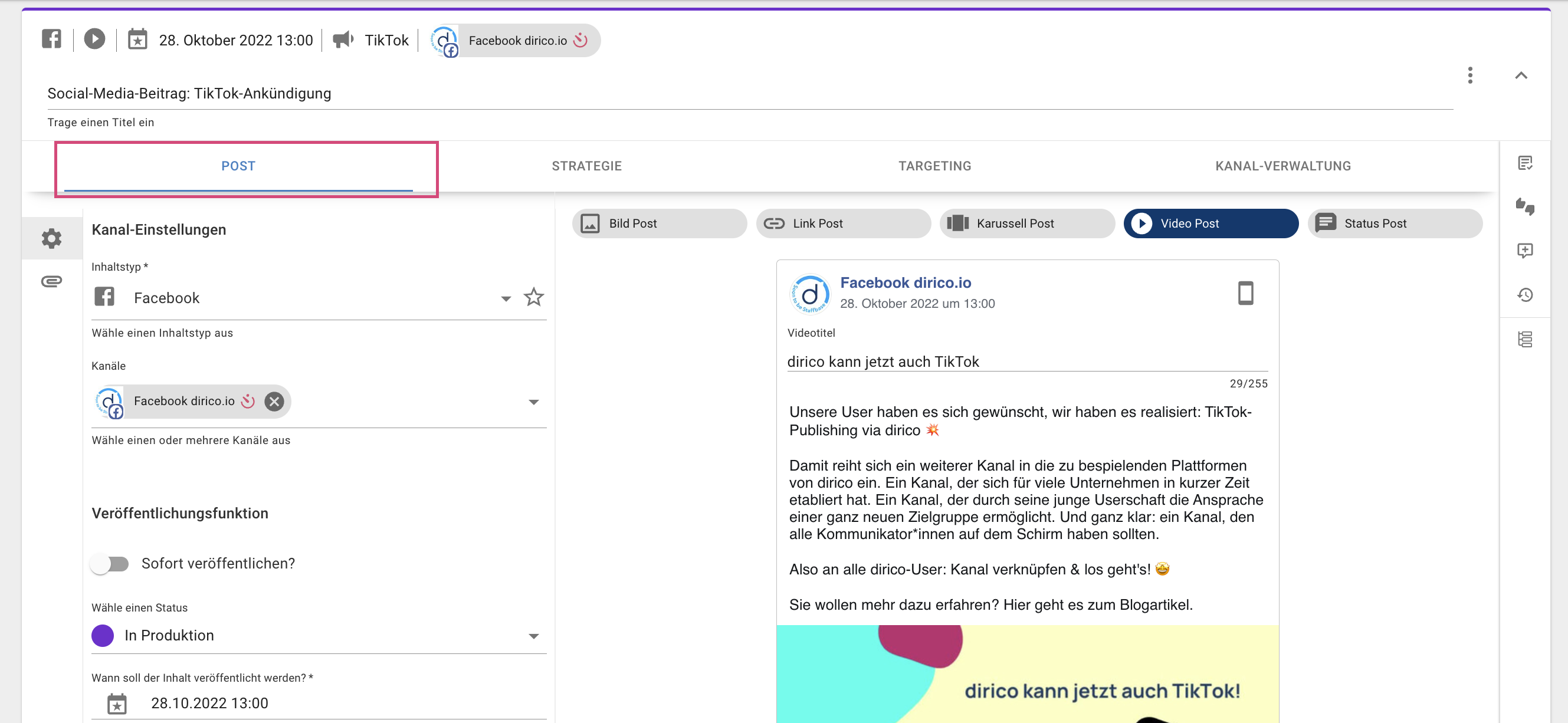Open the paperclip attachments sidebar icon
Viewport: 1568px width, 723px height.
(52, 281)
